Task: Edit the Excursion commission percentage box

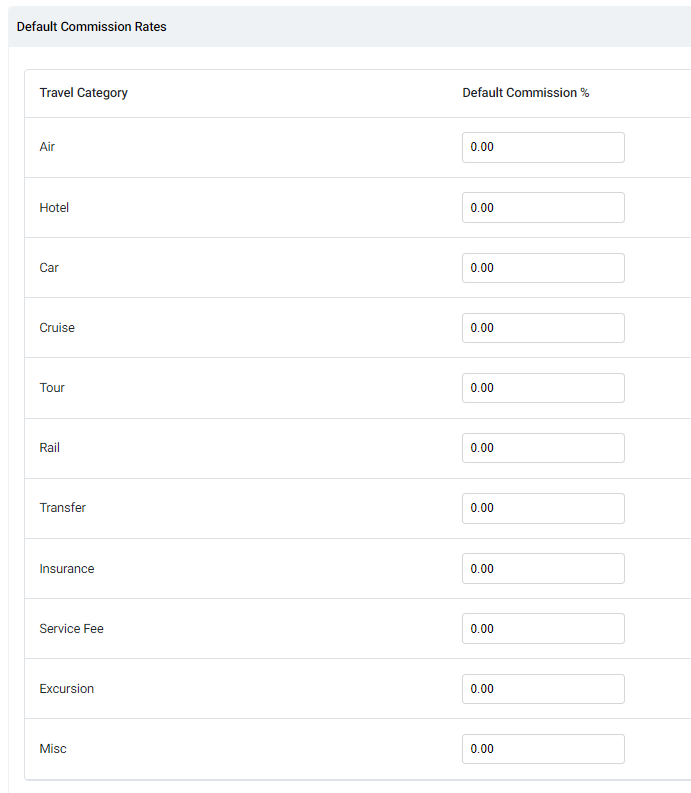Action: click(543, 689)
